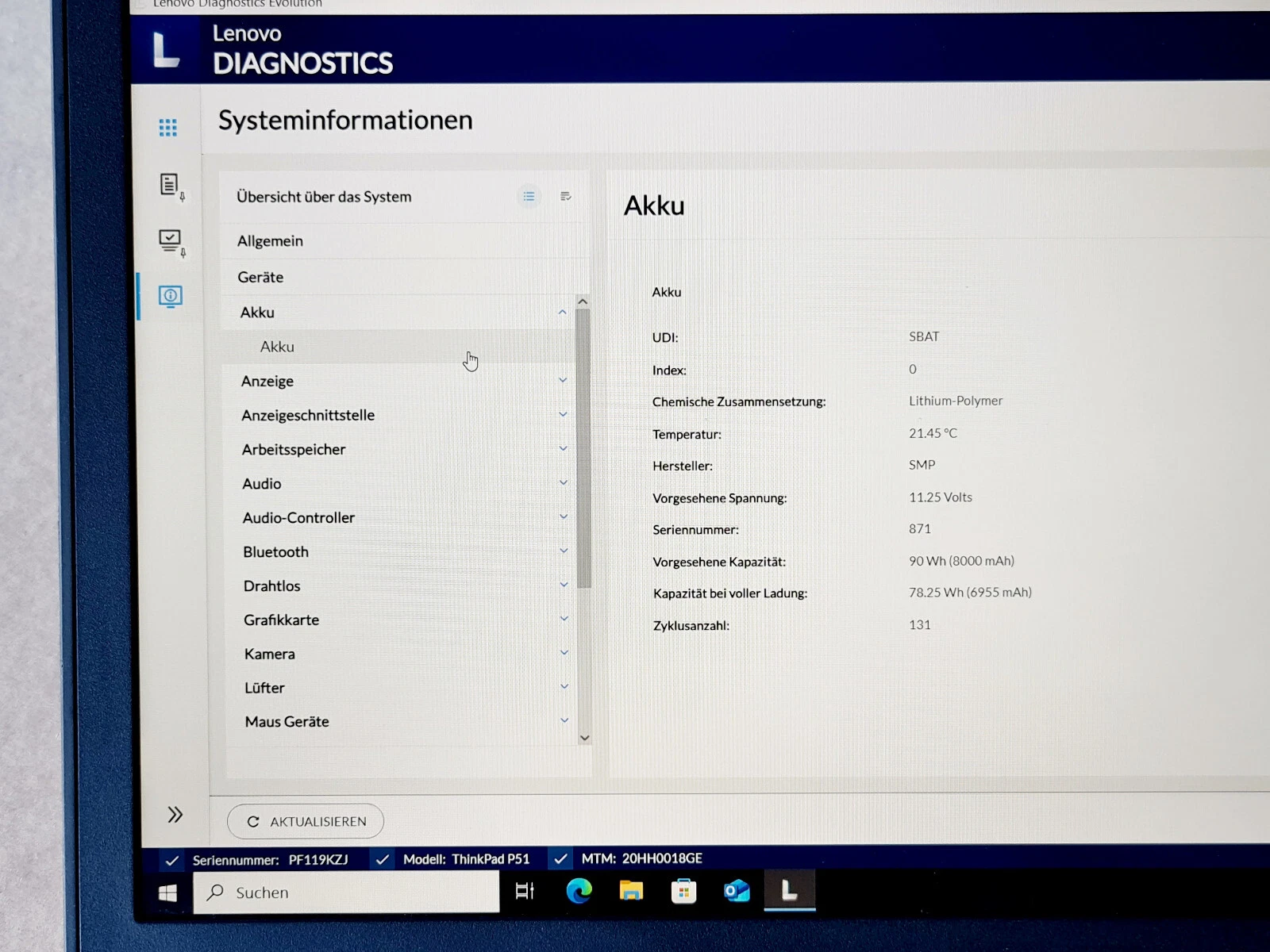Open Microsoft Store from the taskbar

(683, 892)
